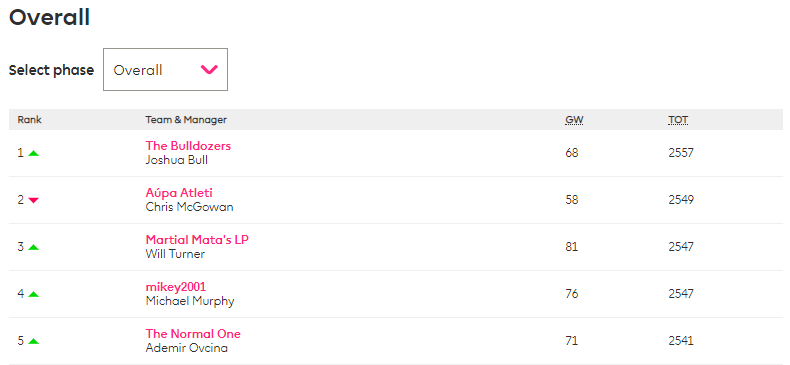
Task: Click manager name Joshua Bull
Action: [x=176, y=160]
